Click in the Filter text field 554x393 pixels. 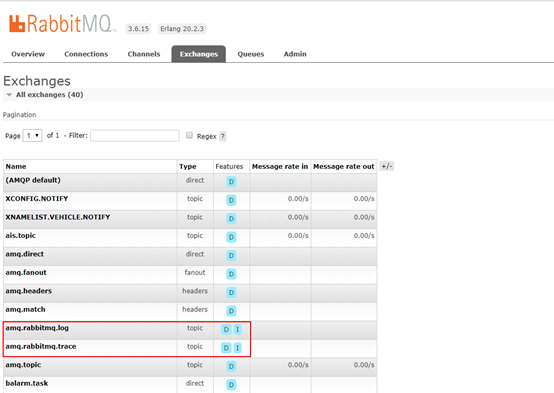tap(135, 135)
